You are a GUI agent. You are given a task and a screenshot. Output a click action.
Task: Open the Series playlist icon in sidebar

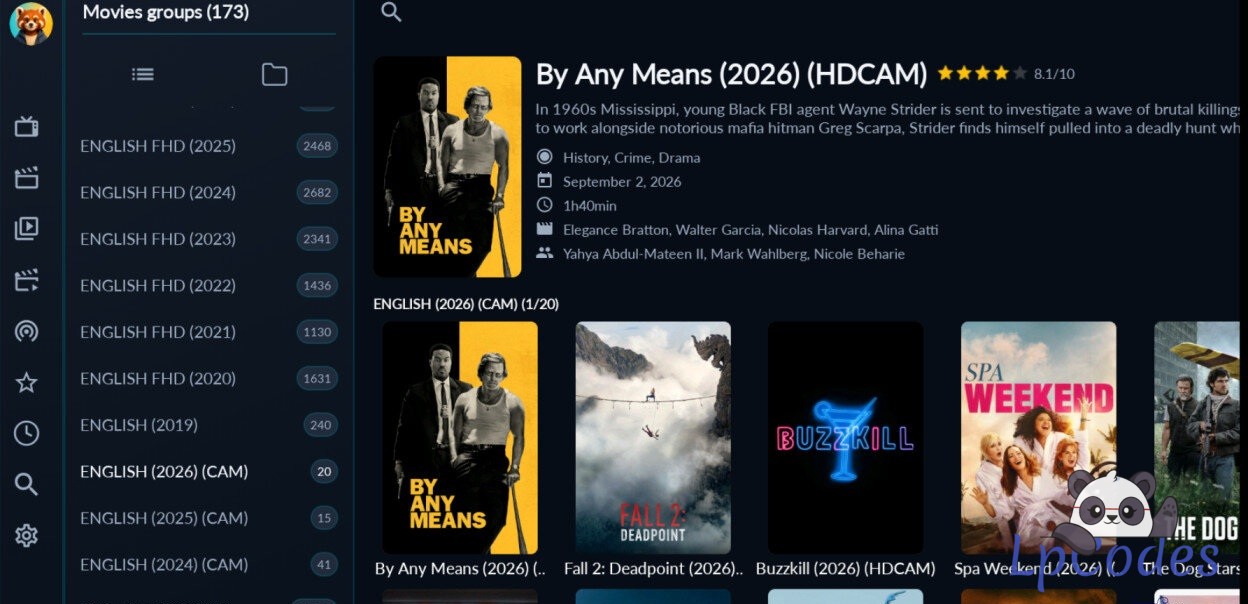[27, 229]
